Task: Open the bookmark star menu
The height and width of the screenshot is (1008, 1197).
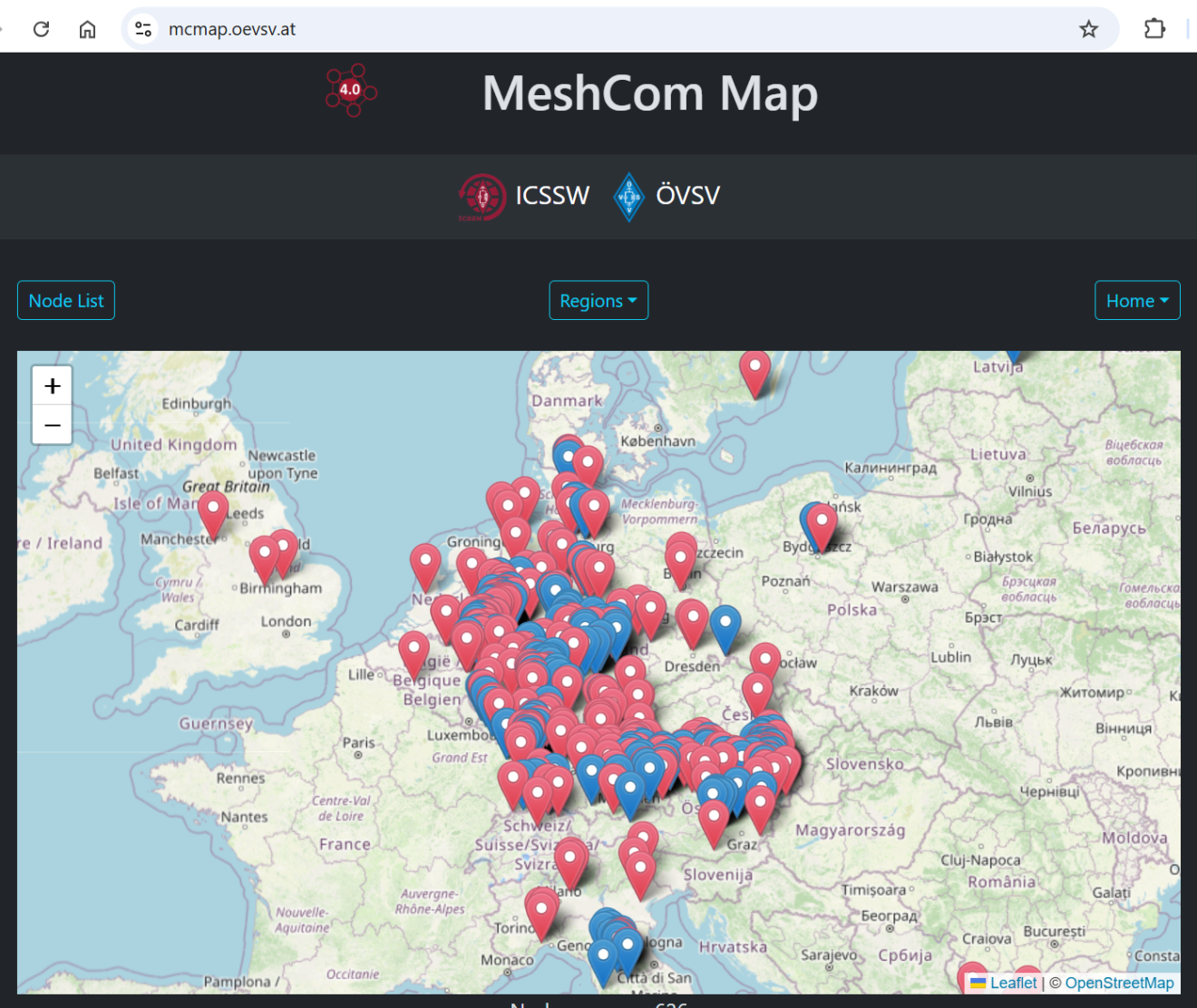Action: [x=1087, y=28]
